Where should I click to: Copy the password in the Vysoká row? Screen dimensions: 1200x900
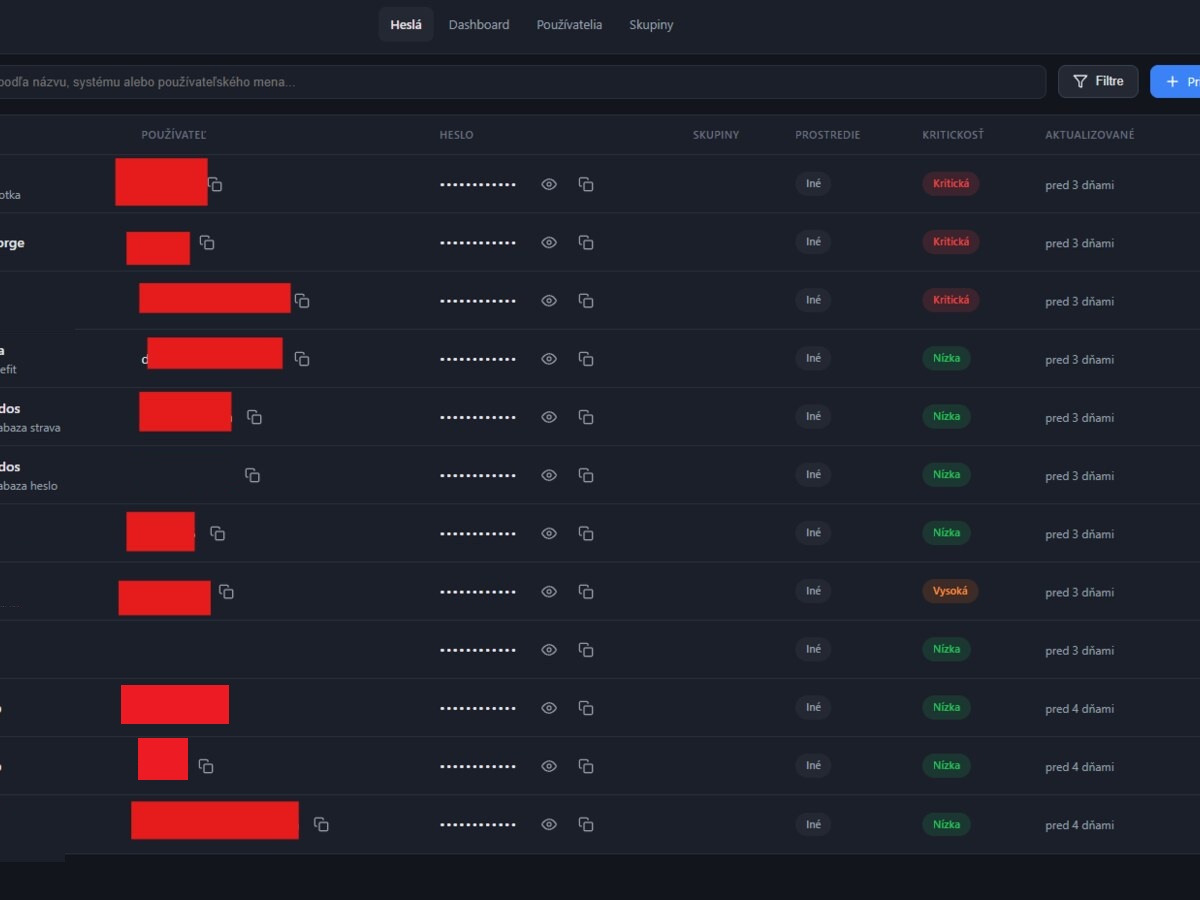coord(586,591)
